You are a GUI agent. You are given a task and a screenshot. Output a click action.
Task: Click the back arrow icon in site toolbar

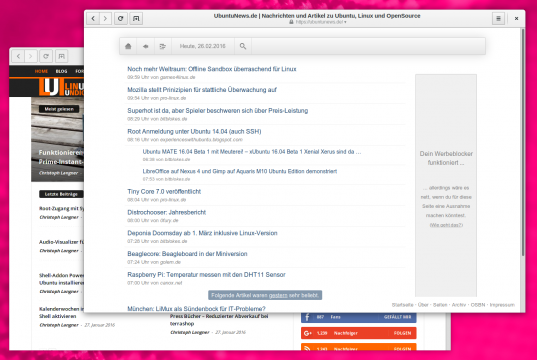pyautogui.click(x=146, y=46)
